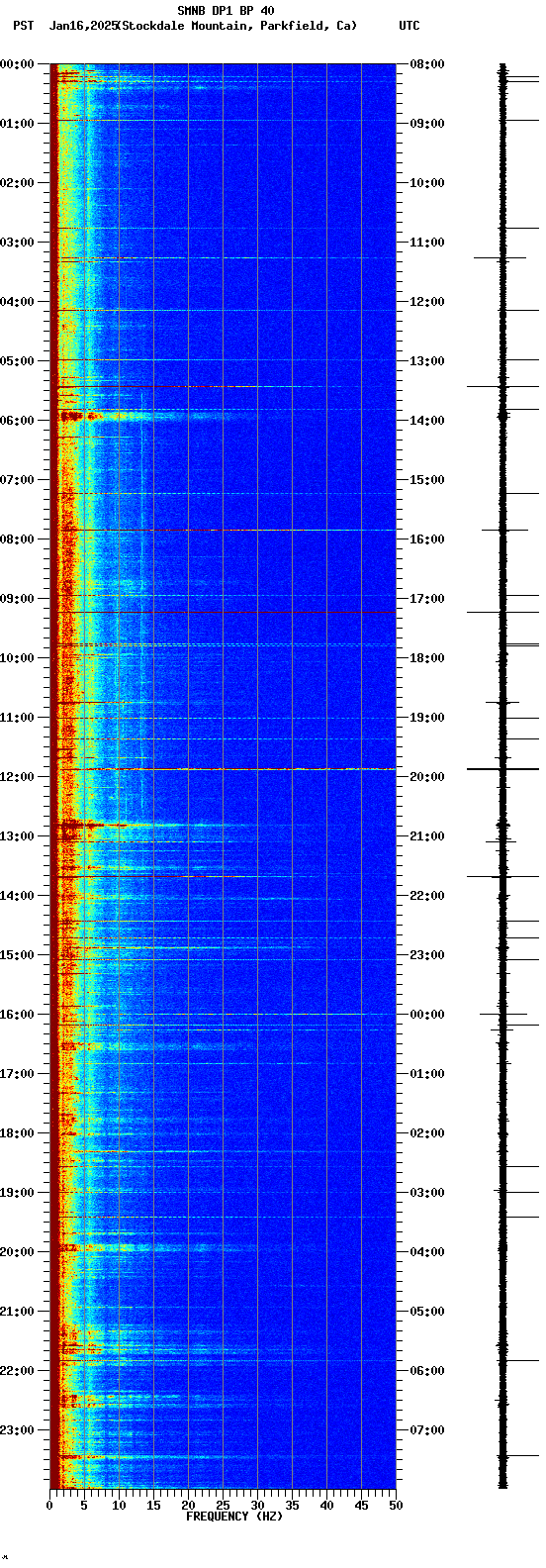The height and width of the screenshot is (1568, 546).
Task: Click the title text "SMNB DP1 BP 40"
Action: tap(226, 11)
